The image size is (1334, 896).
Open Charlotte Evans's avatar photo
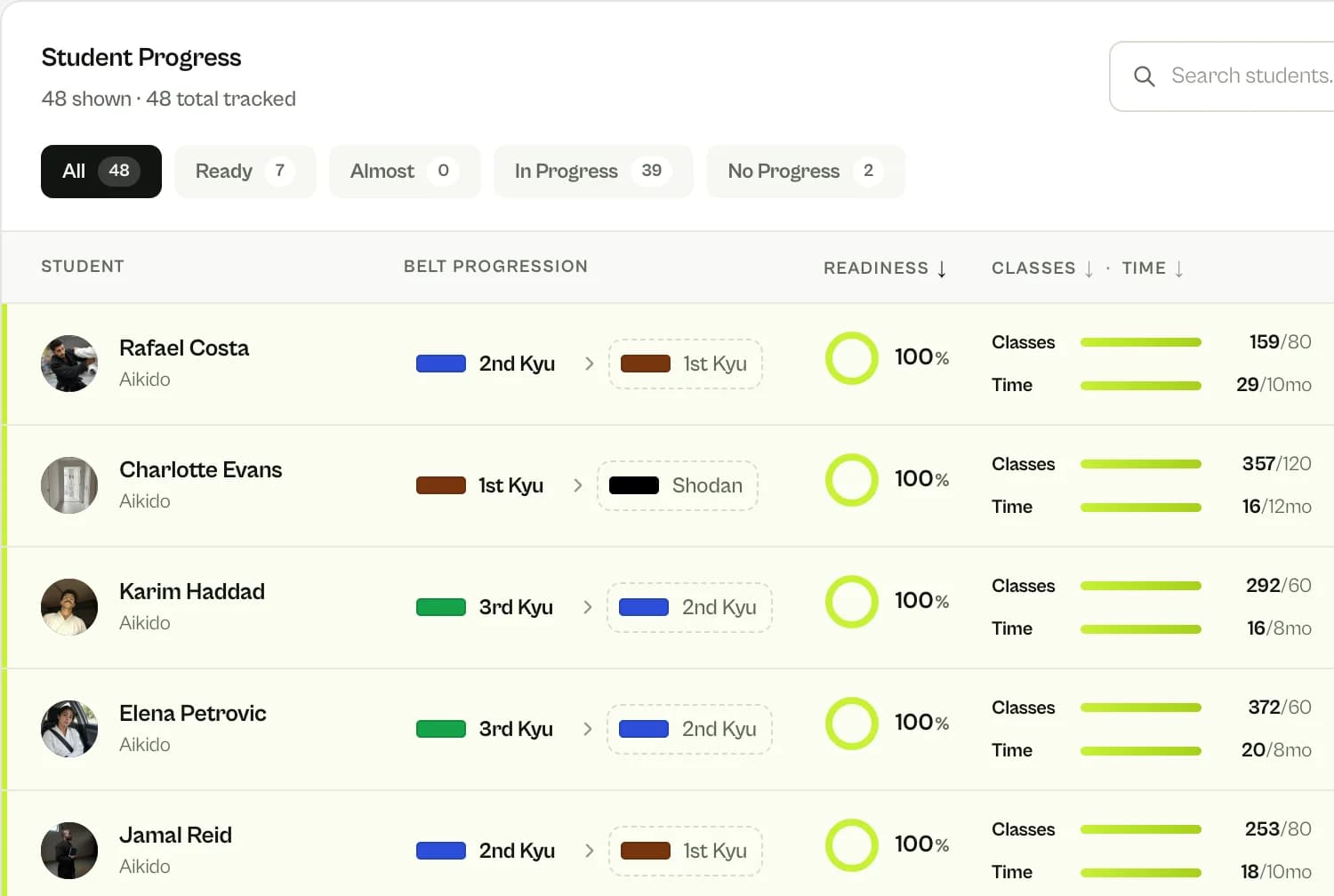pyautogui.click(x=69, y=485)
